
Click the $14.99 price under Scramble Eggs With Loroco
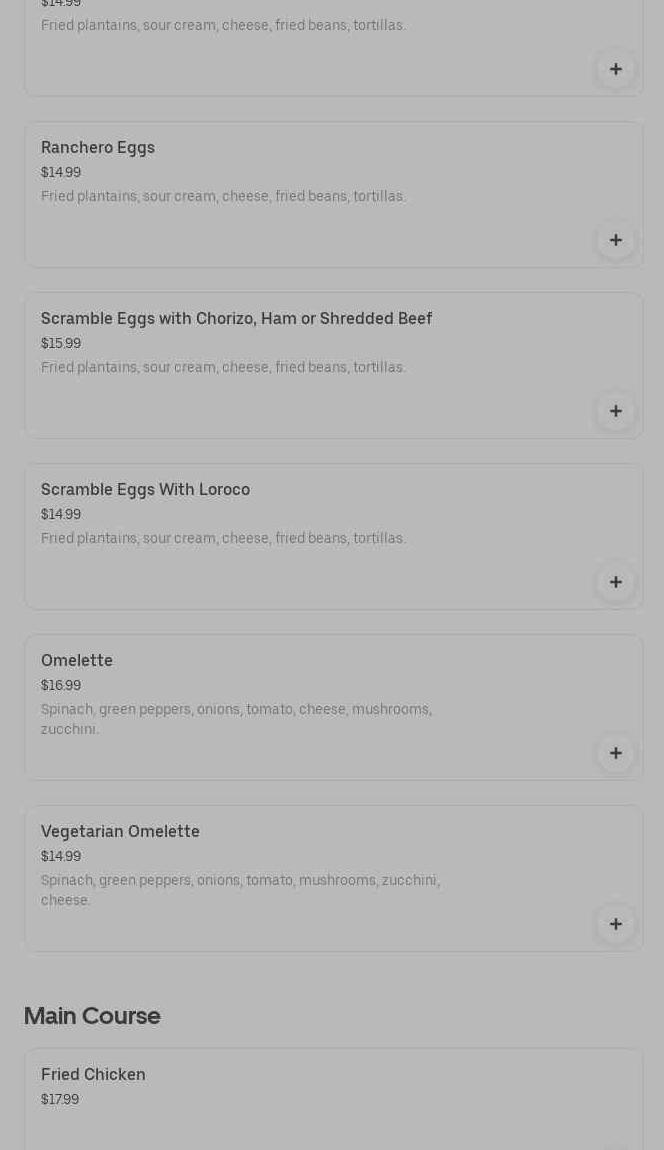(61, 515)
